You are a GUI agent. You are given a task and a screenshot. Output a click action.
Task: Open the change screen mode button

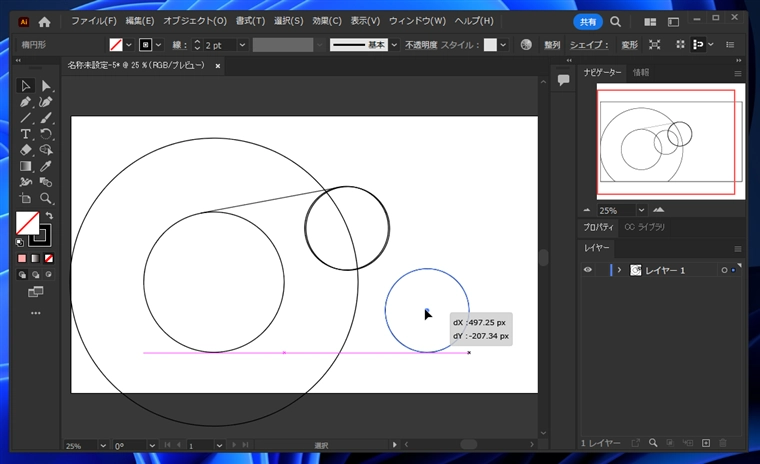click(35, 291)
